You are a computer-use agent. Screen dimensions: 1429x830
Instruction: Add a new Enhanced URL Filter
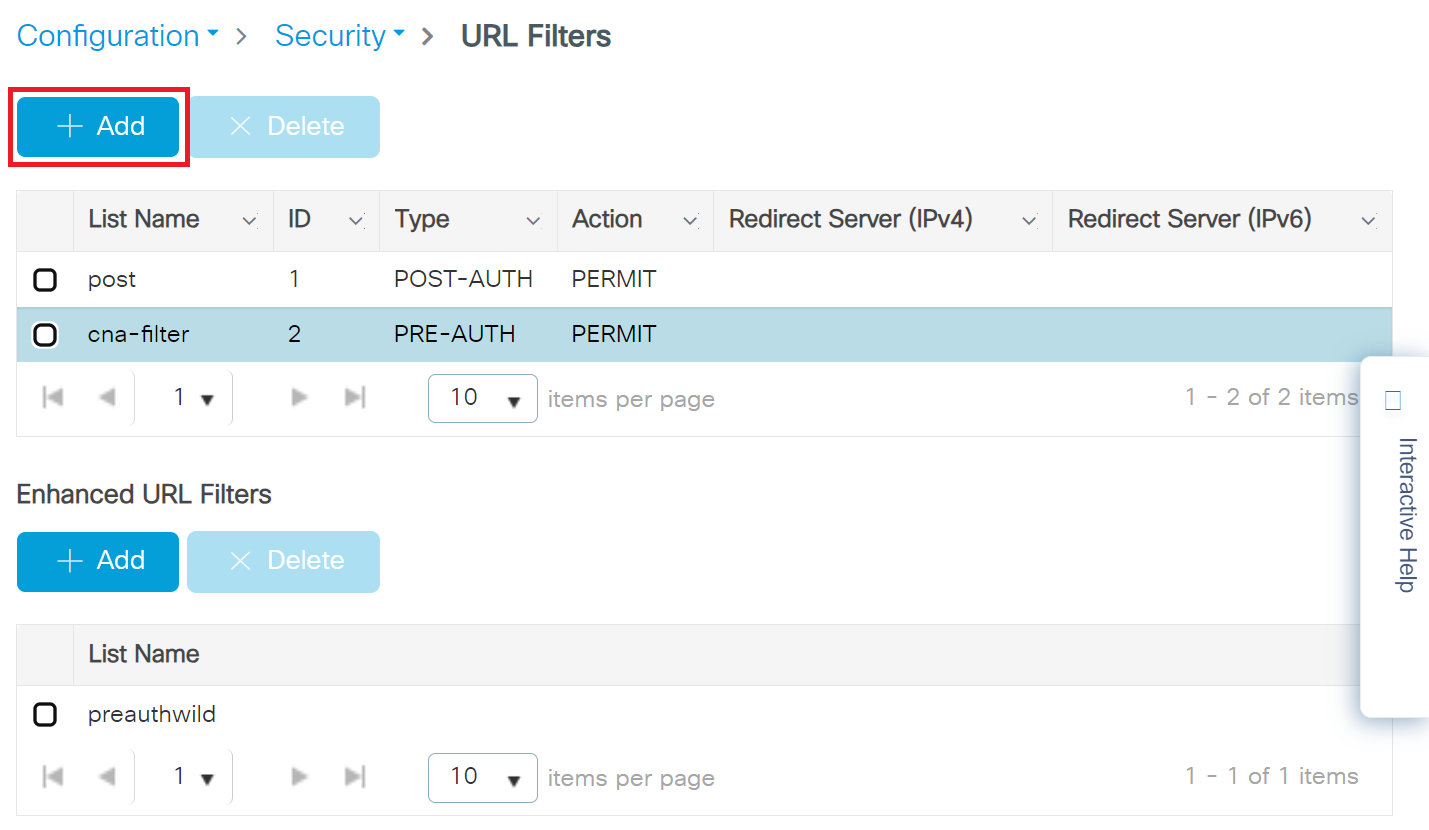pyautogui.click(x=98, y=561)
